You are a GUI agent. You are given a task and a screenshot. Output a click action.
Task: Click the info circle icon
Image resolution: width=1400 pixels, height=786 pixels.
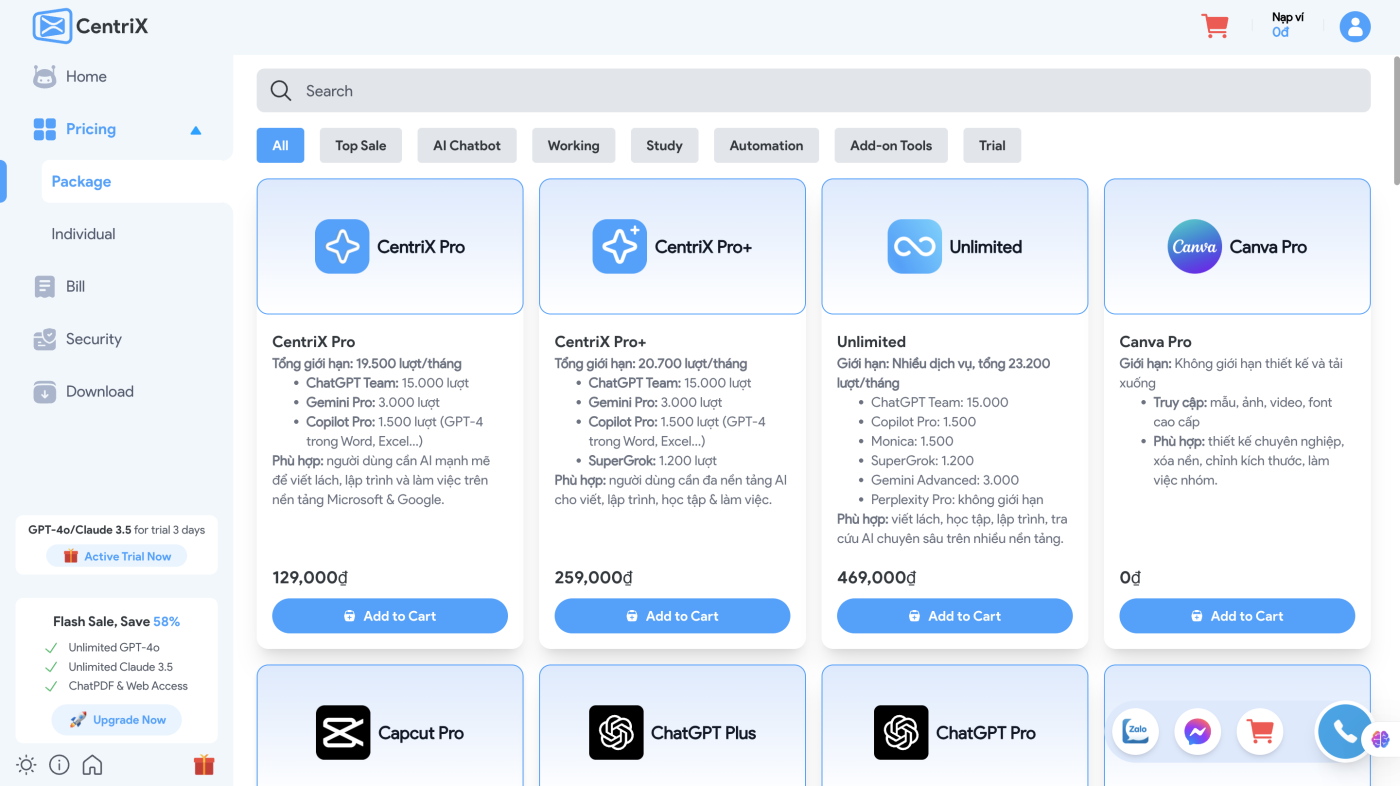click(x=59, y=765)
